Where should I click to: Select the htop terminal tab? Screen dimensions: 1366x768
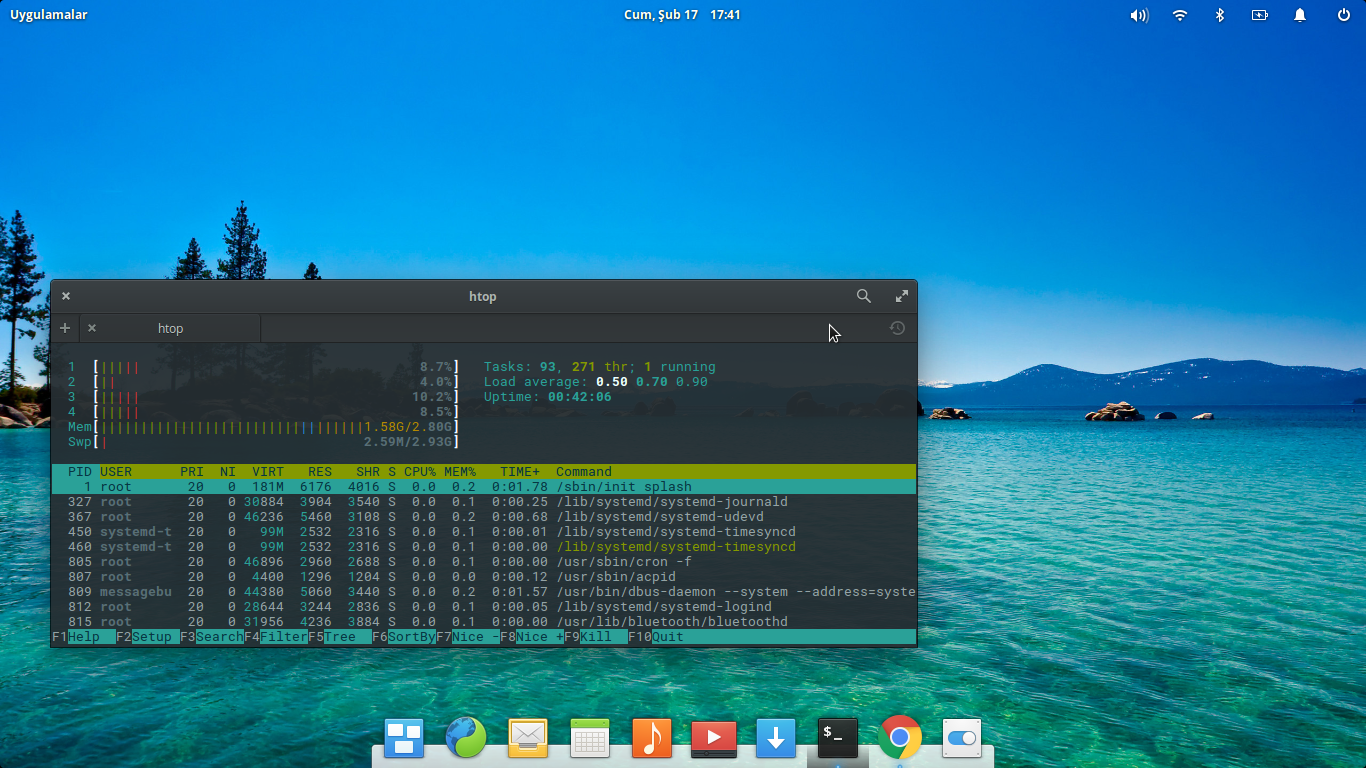[170, 328]
